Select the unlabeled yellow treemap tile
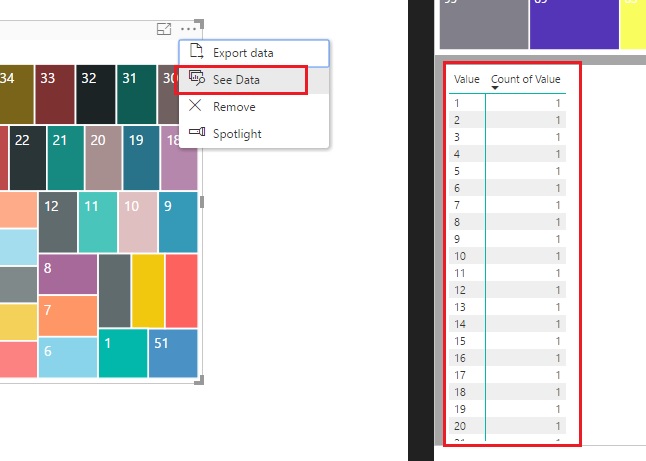The image size is (646, 461). 148,291
